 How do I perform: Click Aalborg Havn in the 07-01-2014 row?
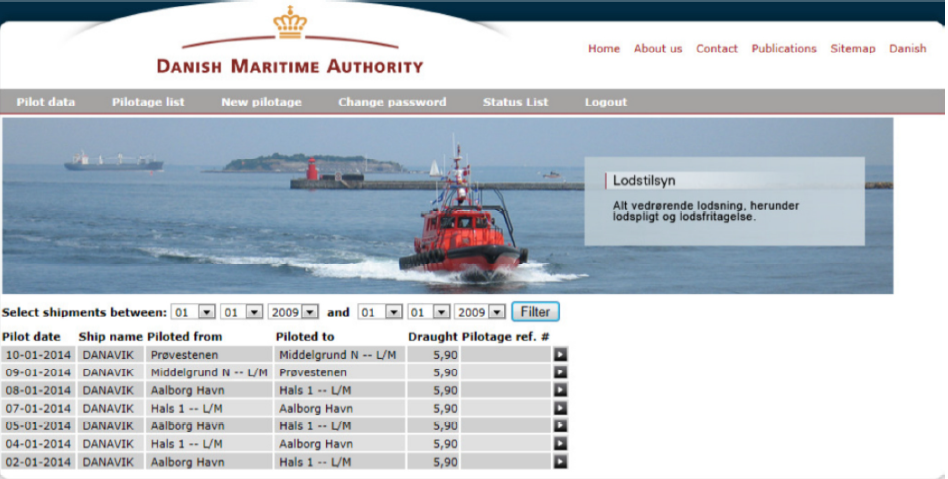[x=316, y=408]
